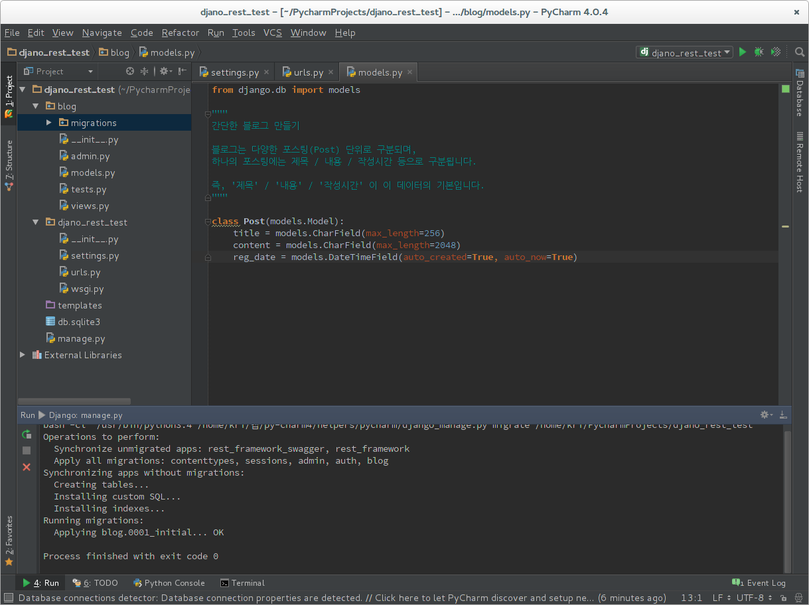The height and width of the screenshot is (605, 809).
Task: Open the Database tool window
Action: (x=799, y=93)
